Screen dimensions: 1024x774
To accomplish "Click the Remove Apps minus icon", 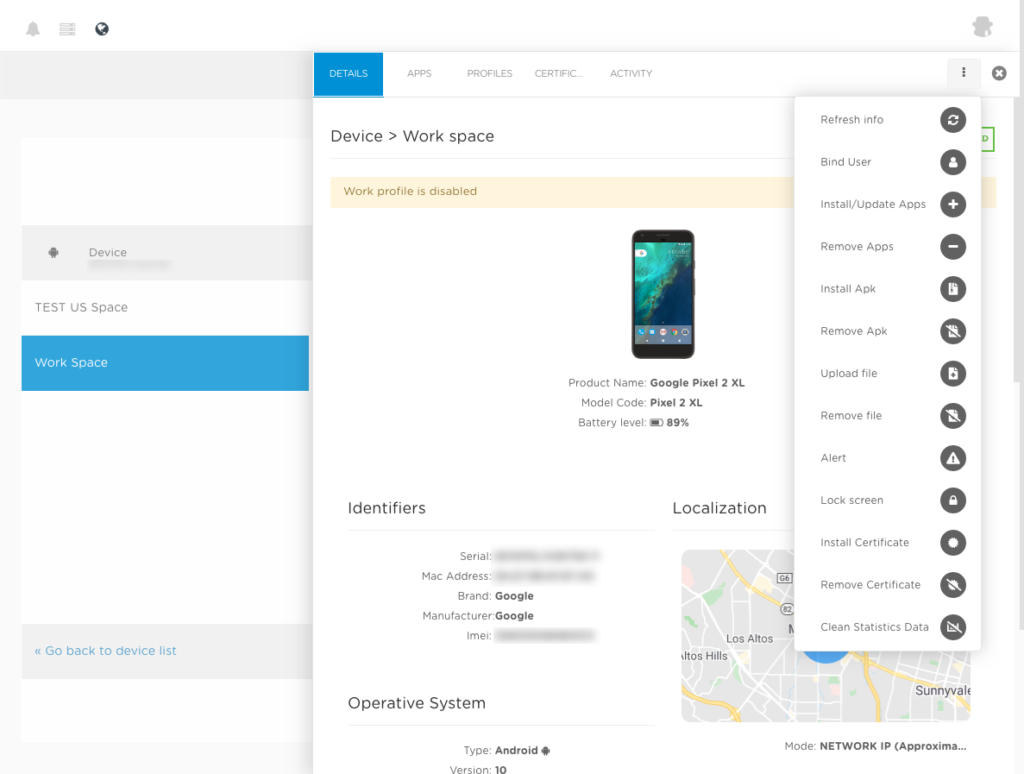I will point(953,247).
